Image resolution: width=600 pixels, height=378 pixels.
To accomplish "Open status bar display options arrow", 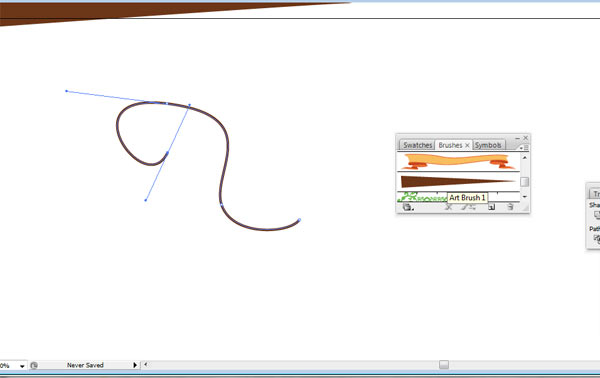I will [x=135, y=365].
